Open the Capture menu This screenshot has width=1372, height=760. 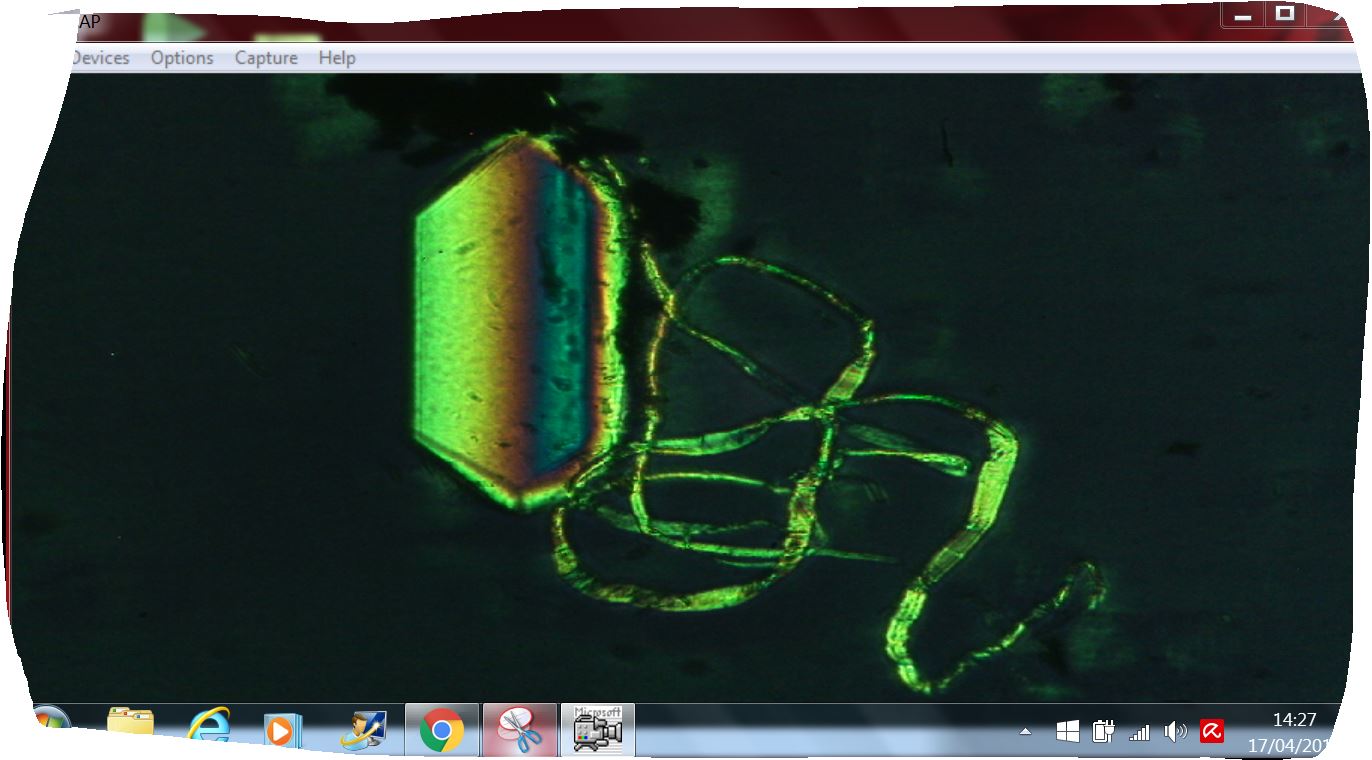(266, 58)
